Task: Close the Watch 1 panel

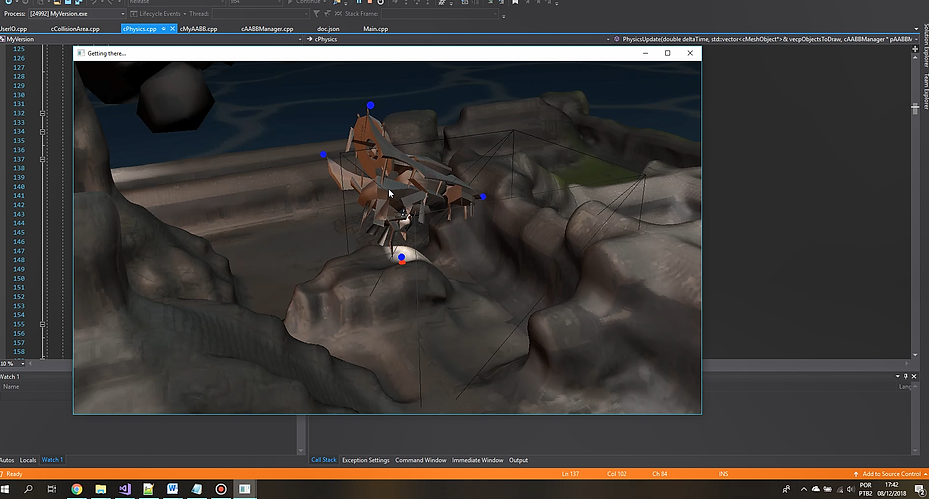Action: 914,376
